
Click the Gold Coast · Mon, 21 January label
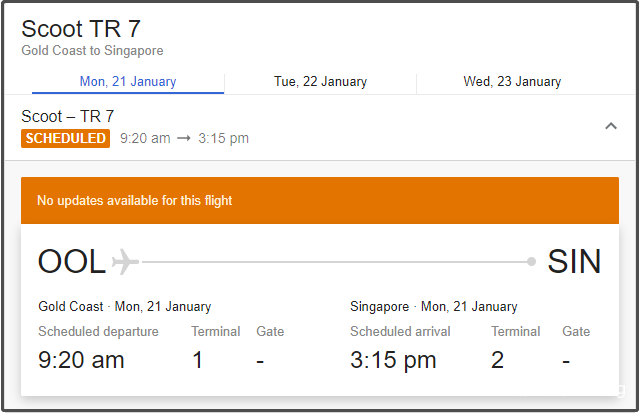point(125,307)
